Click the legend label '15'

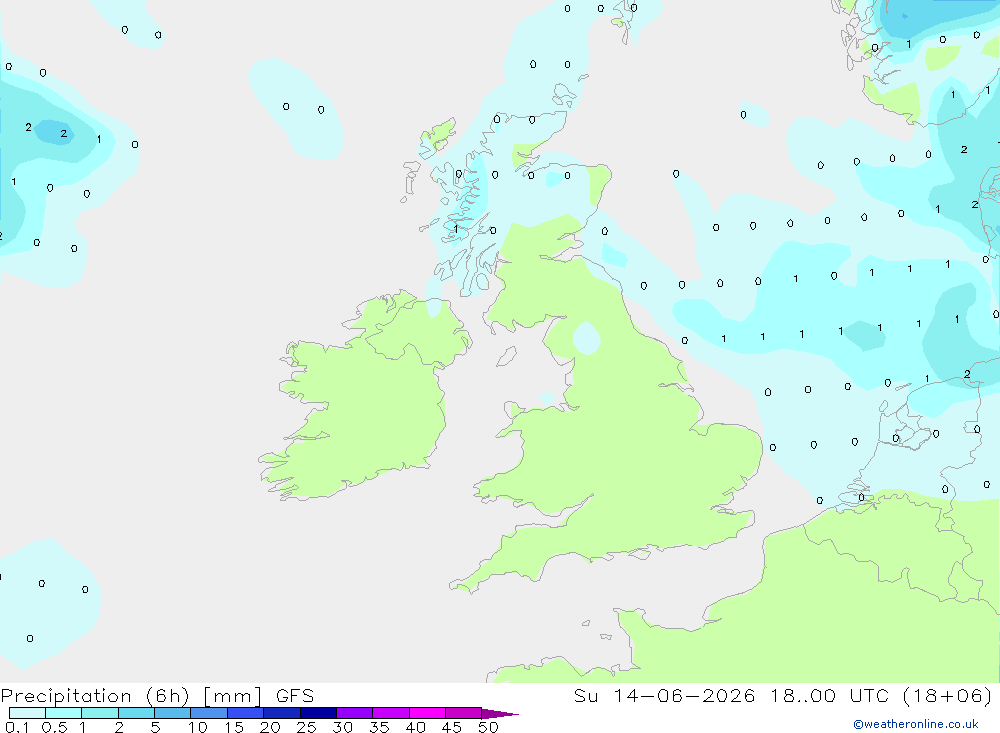[234, 727]
